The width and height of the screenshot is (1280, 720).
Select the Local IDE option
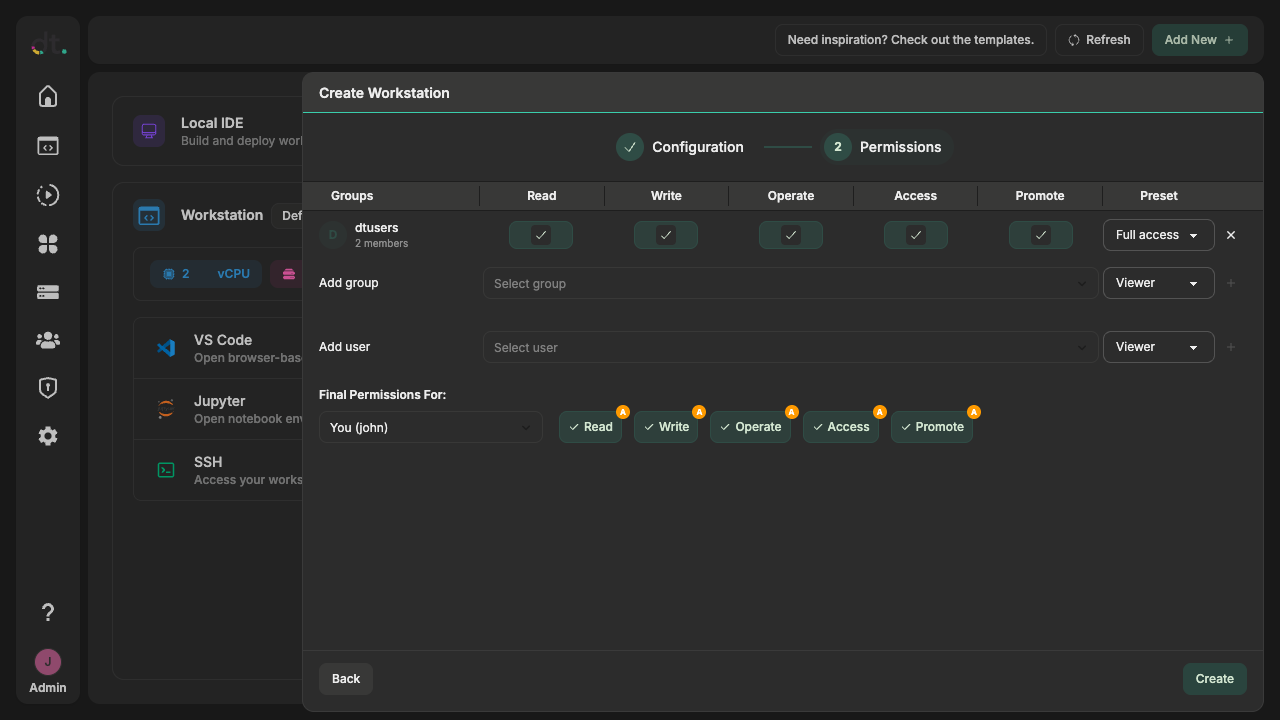click(212, 130)
